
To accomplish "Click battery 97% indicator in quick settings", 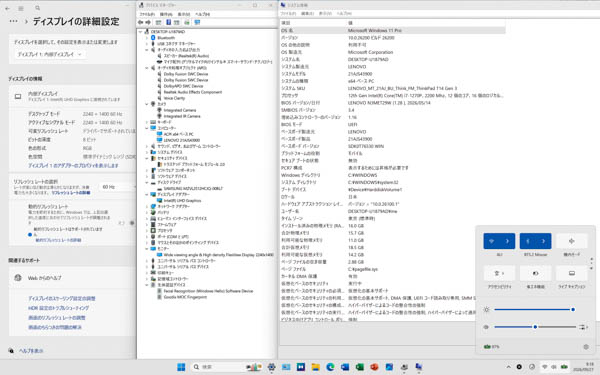I will coord(492,347).
